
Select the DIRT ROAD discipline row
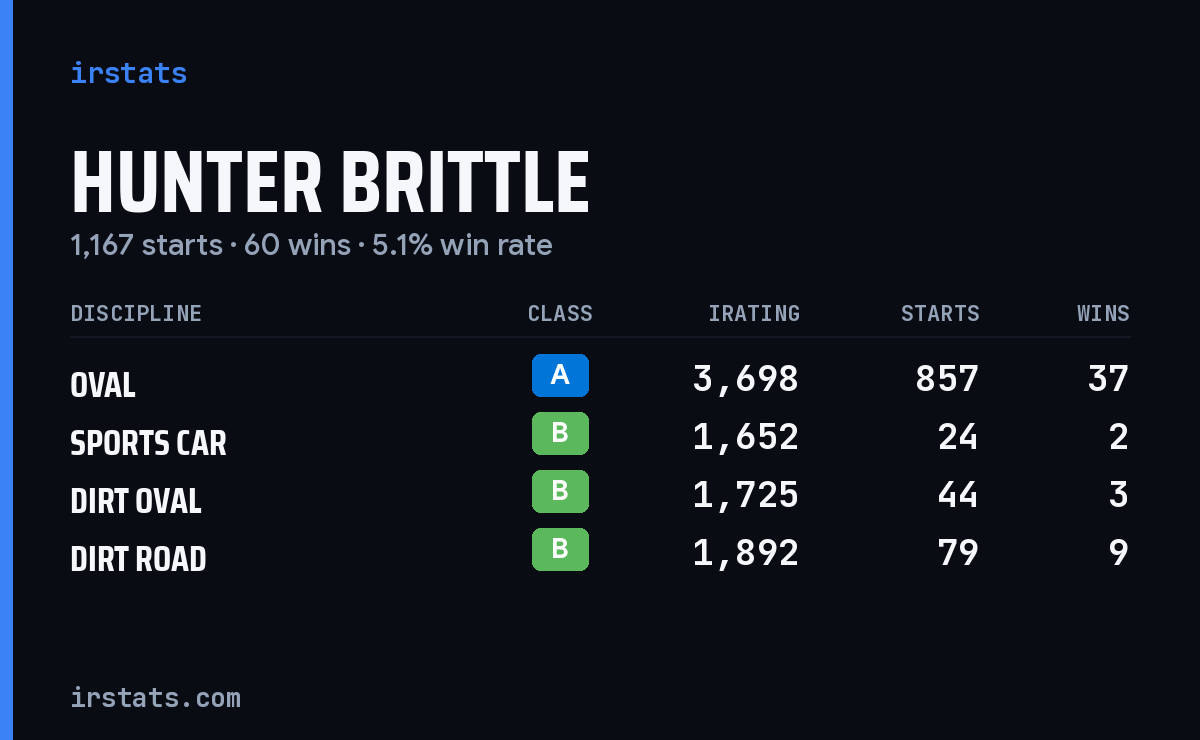click(600, 553)
